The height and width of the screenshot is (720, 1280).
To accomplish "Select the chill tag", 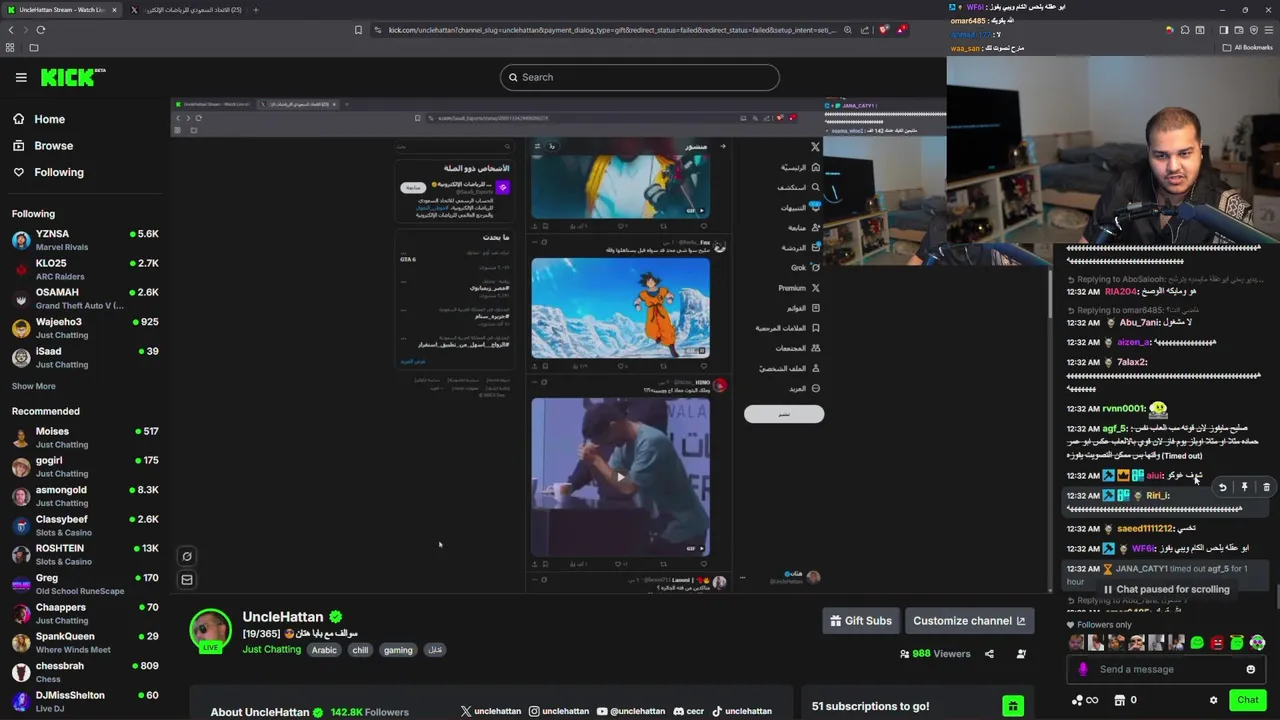I will point(360,650).
